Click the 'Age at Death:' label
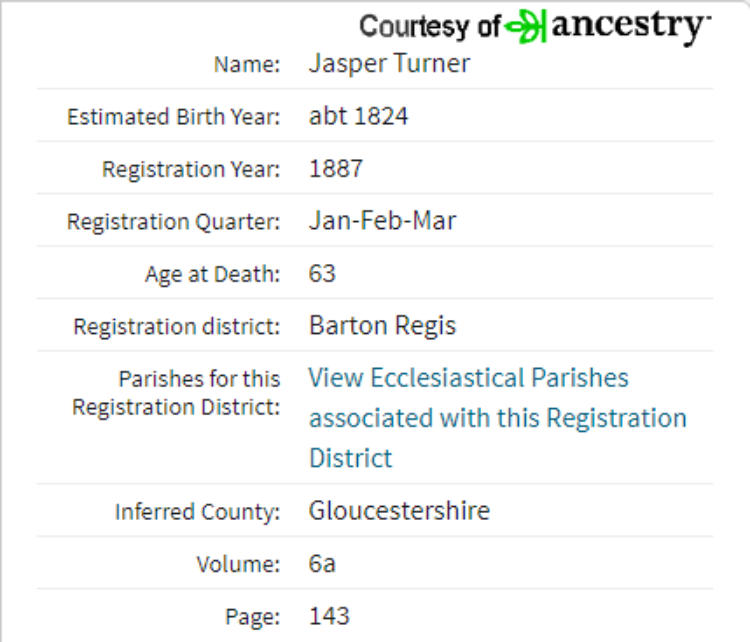Screen dimensions: 750x642 212,275
